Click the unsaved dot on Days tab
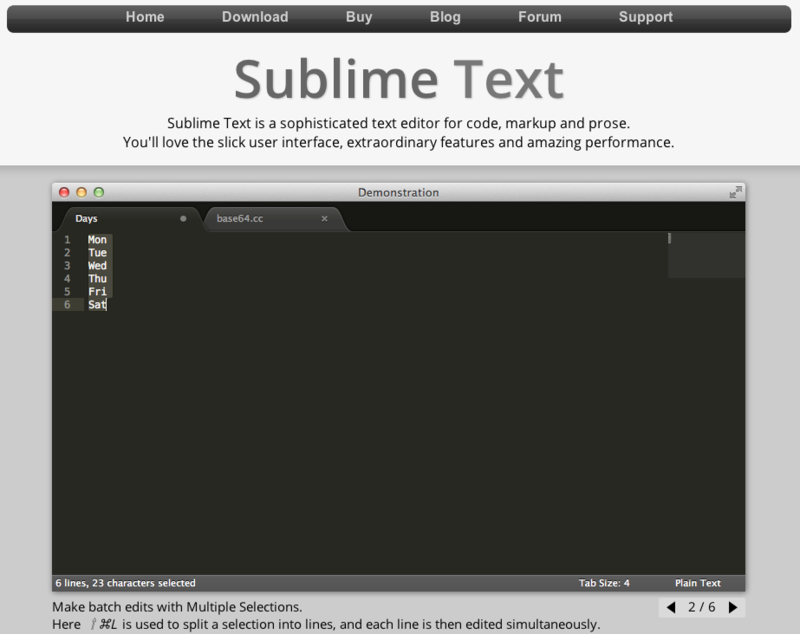Screen dimensions: 800x634 183,219
